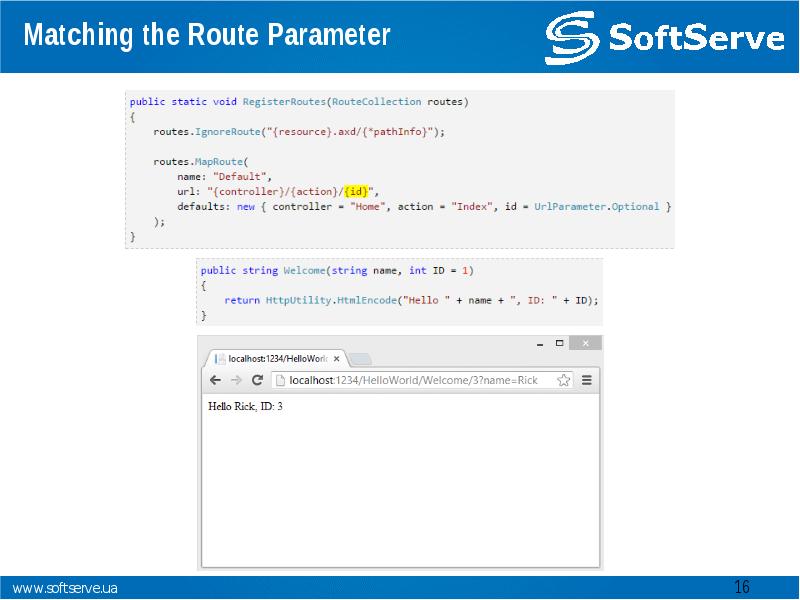Image resolution: width=800 pixels, height=600 pixels.
Task: Open a new browser tab
Action: [361, 358]
